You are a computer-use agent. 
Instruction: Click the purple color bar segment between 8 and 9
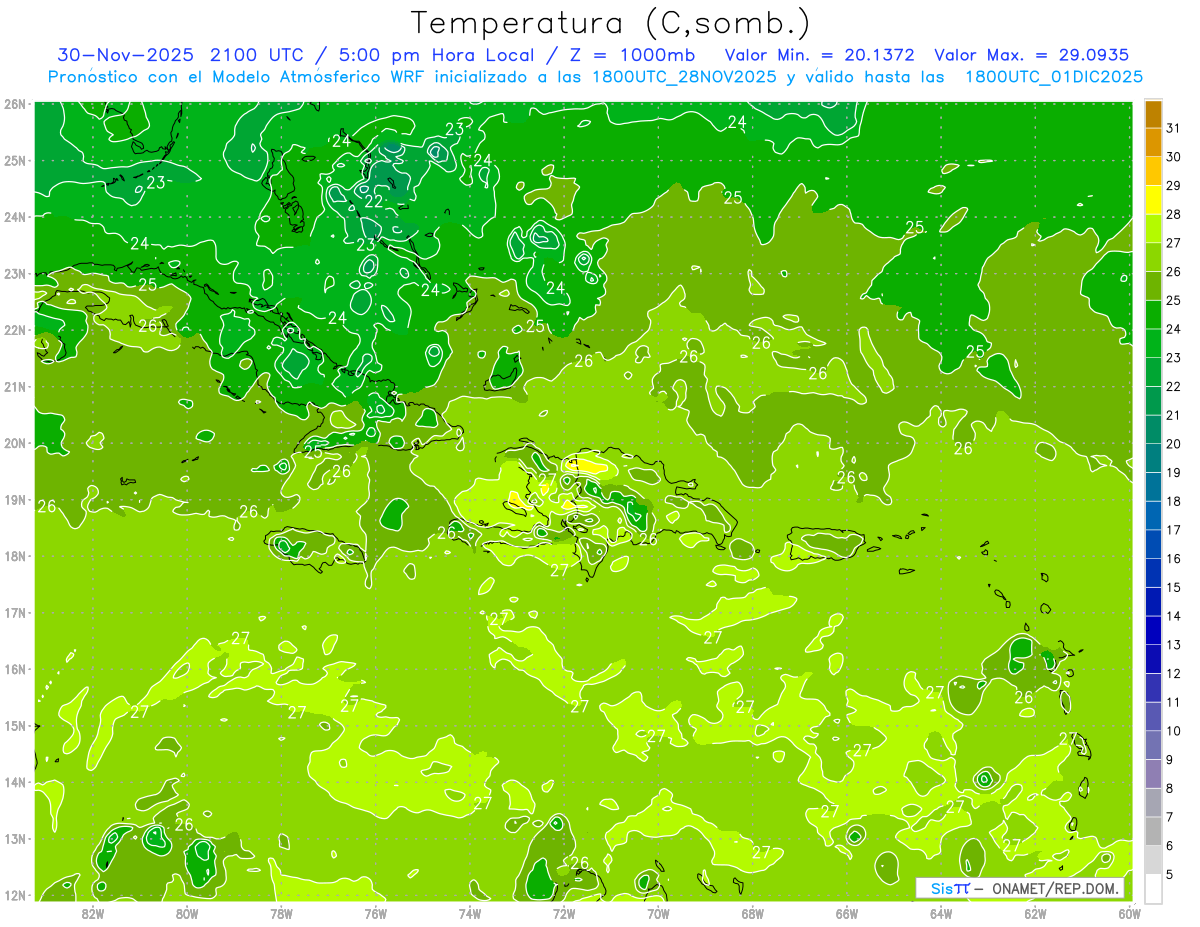pyautogui.click(x=1153, y=772)
